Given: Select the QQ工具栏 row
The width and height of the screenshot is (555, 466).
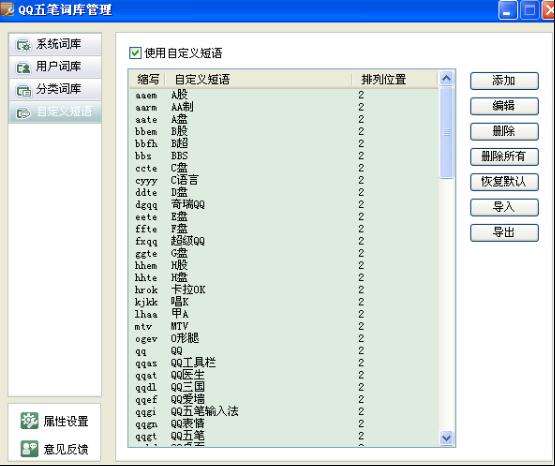Looking at the screenshot, I should tap(283, 363).
